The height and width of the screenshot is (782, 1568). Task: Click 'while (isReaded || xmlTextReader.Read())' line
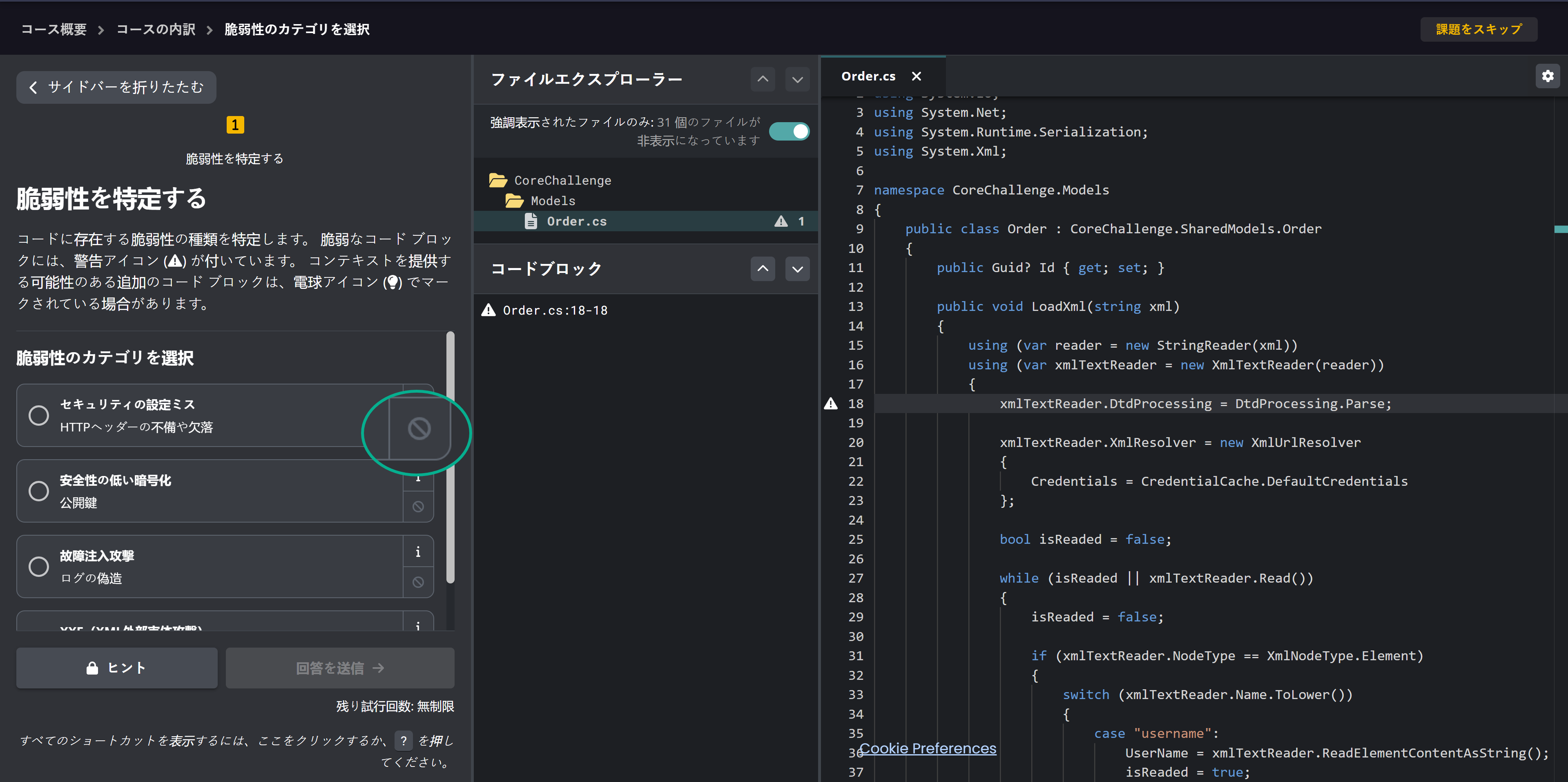1157,578
